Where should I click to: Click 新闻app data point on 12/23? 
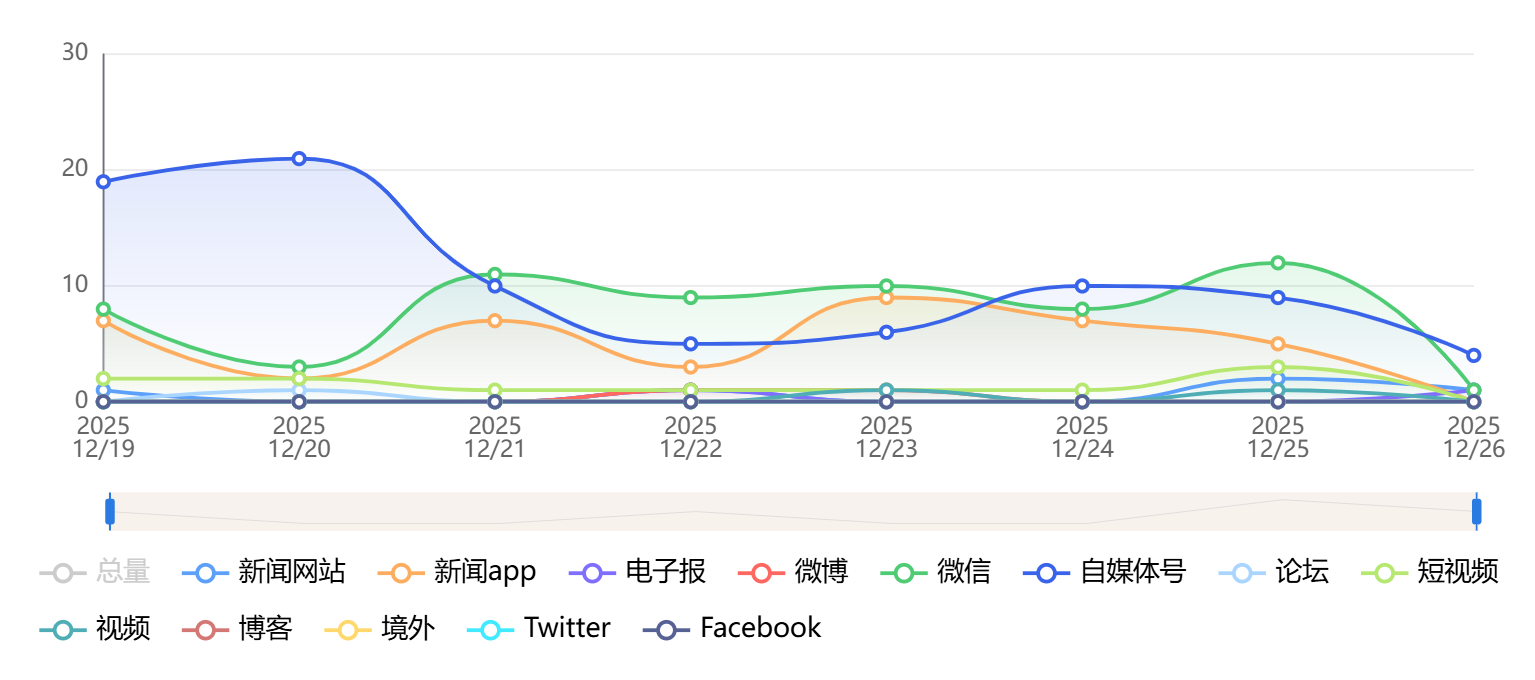[x=886, y=298]
